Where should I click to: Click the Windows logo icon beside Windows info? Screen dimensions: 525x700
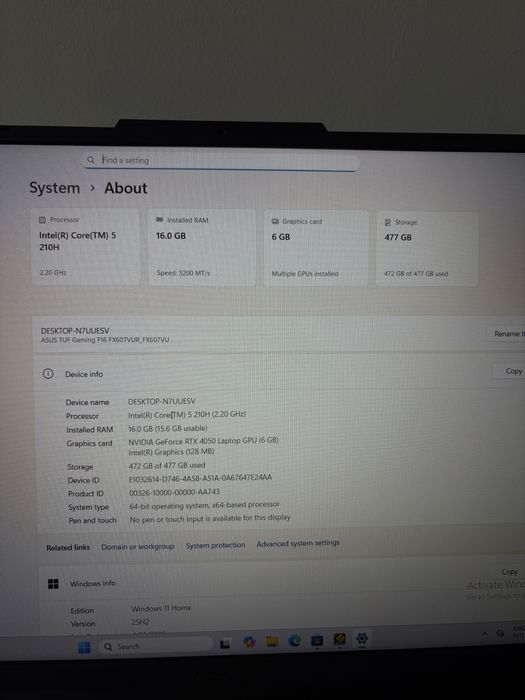[x=53, y=584]
